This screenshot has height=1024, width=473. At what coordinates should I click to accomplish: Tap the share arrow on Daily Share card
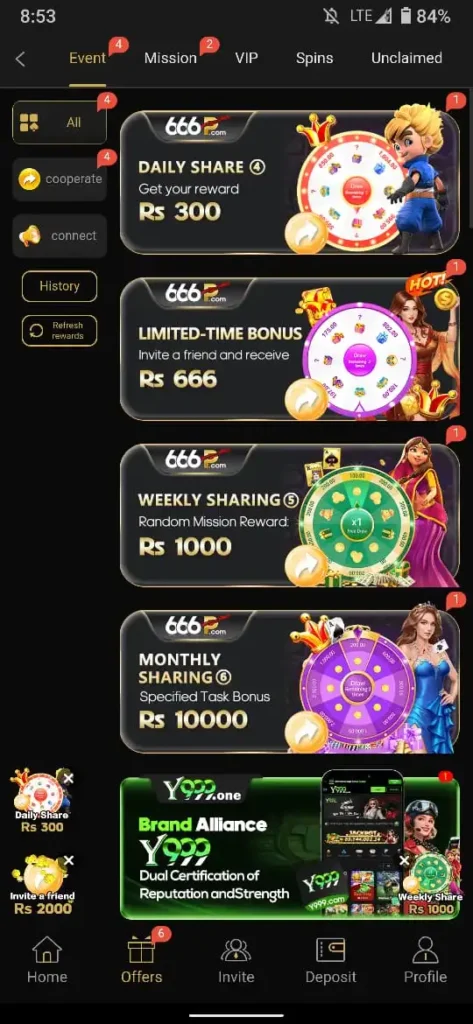[x=305, y=233]
